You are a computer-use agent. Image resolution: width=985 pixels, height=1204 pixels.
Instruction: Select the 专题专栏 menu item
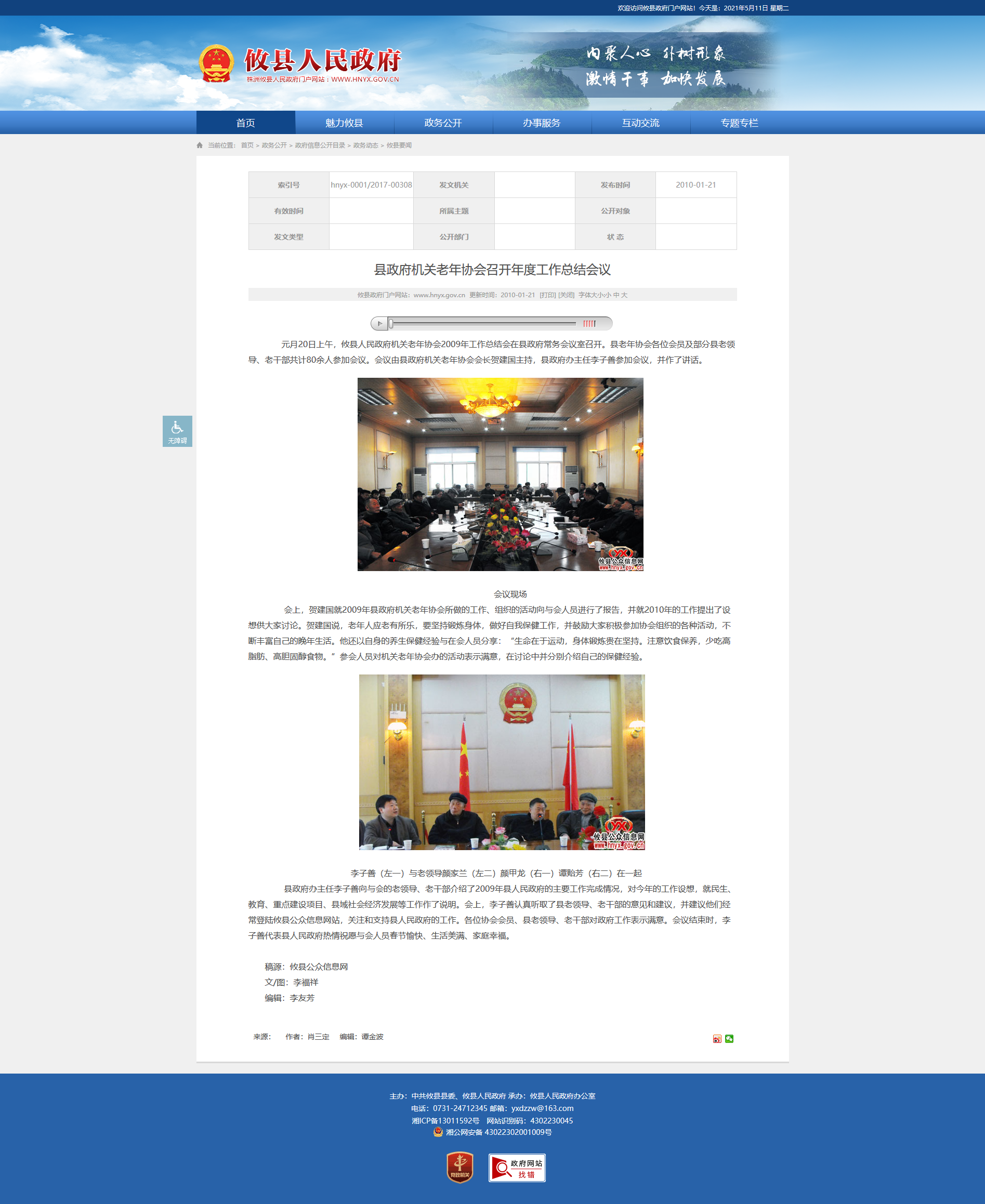click(x=739, y=123)
